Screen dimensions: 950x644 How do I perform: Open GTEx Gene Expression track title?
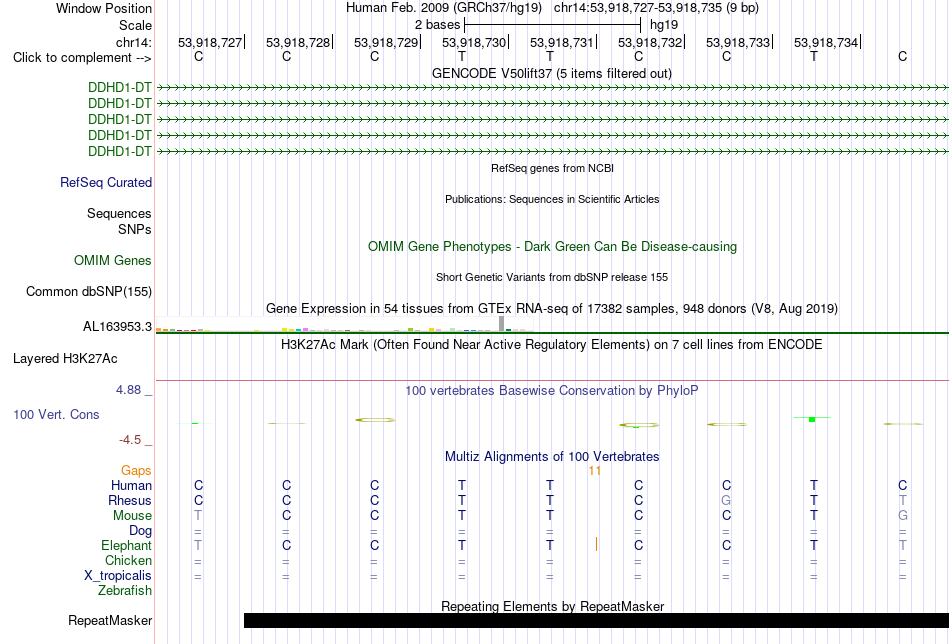552,308
